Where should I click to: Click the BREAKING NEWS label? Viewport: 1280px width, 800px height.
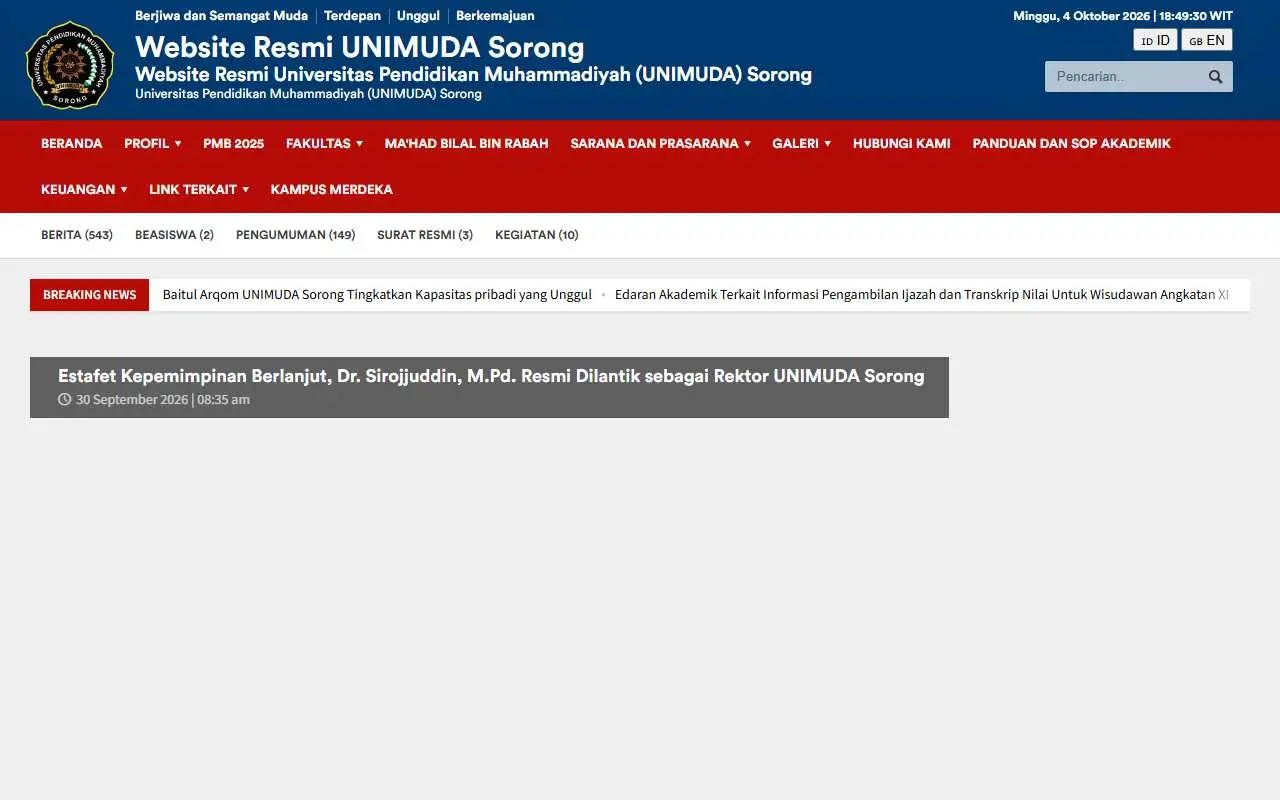[89, 295]
